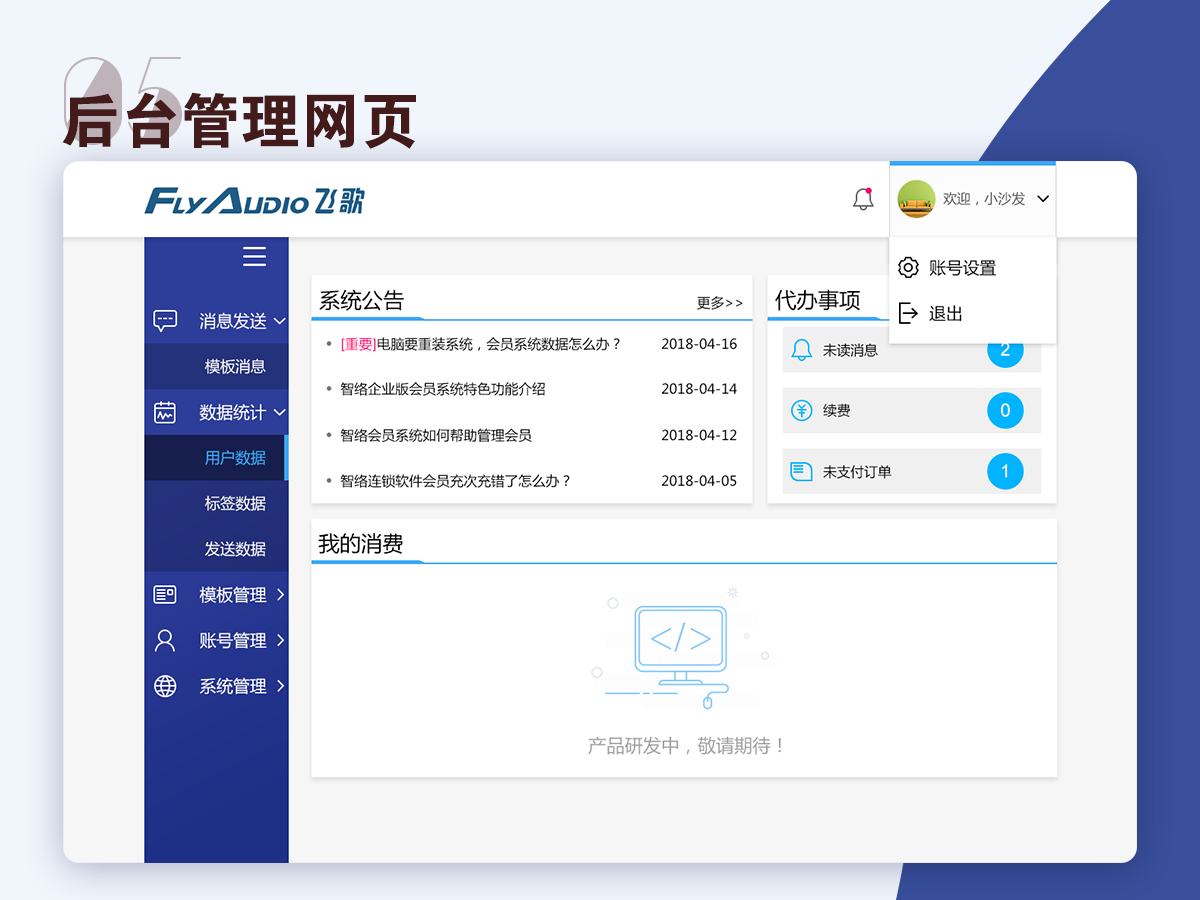Click the bell icon on 未读消息
This screenshot has width=1200, height=900.
coord(801,350)
